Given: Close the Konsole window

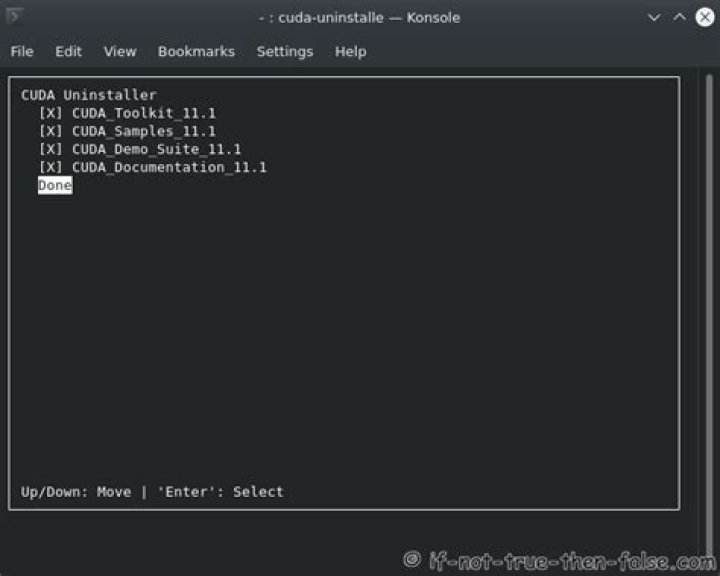Looking at the screenshot, I should tap(705, 17).
